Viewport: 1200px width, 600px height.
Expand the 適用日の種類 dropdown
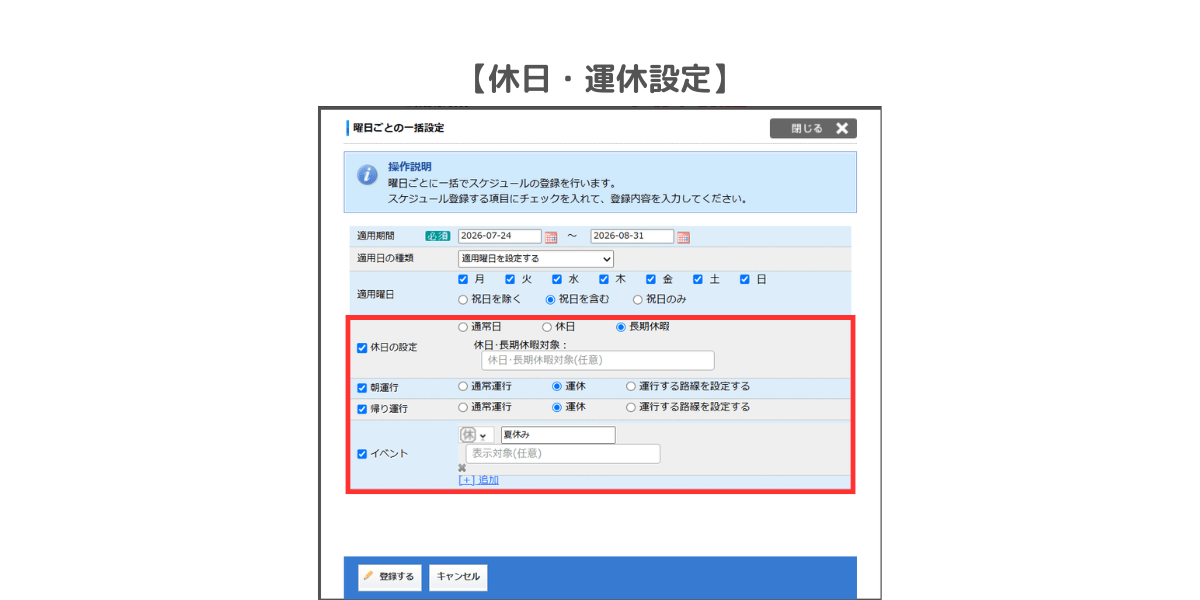(536, 258)
